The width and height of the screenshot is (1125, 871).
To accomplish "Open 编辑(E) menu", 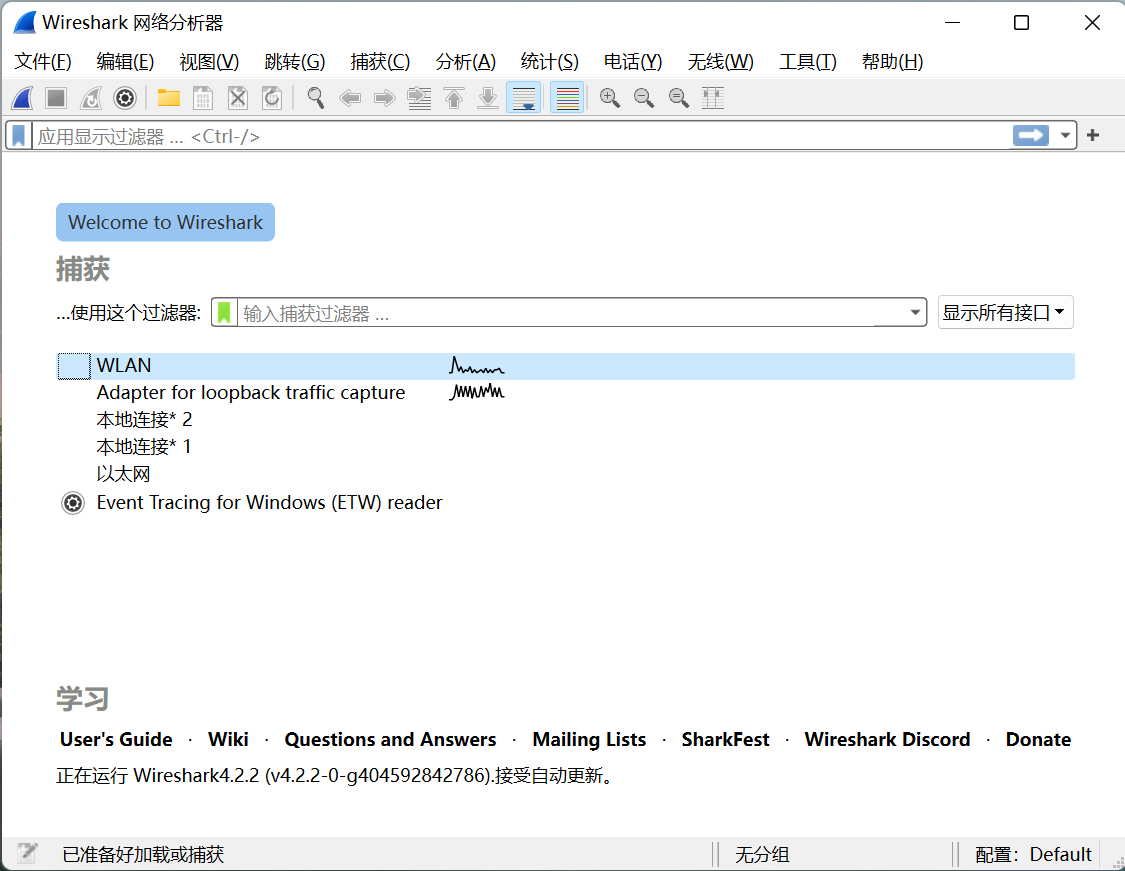I will tap(126, 62).
